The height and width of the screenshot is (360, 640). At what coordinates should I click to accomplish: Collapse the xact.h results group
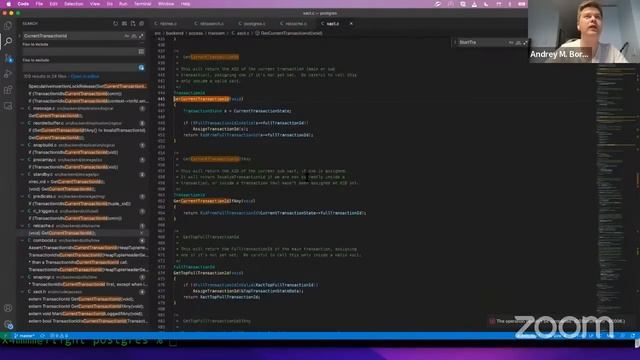23,292
